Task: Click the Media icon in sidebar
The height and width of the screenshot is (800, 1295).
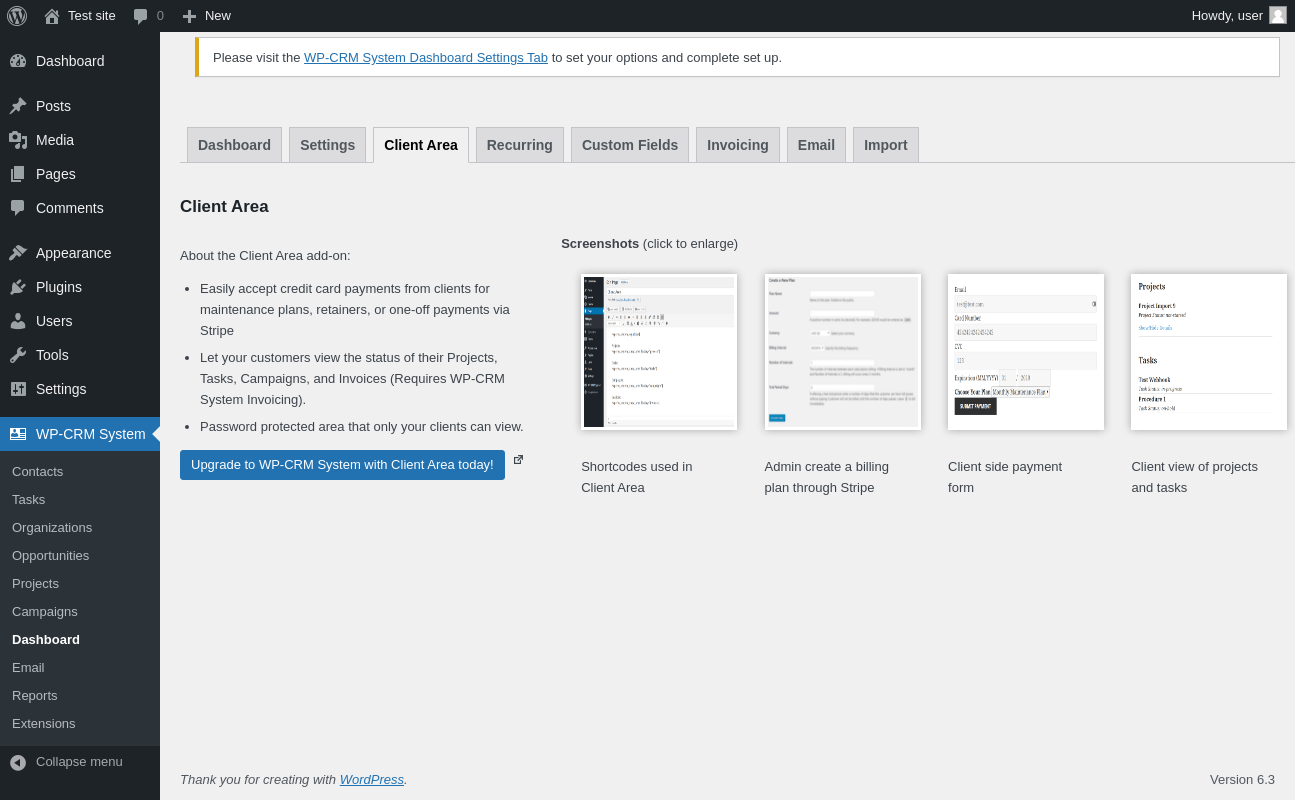Action: coord(18,140)
